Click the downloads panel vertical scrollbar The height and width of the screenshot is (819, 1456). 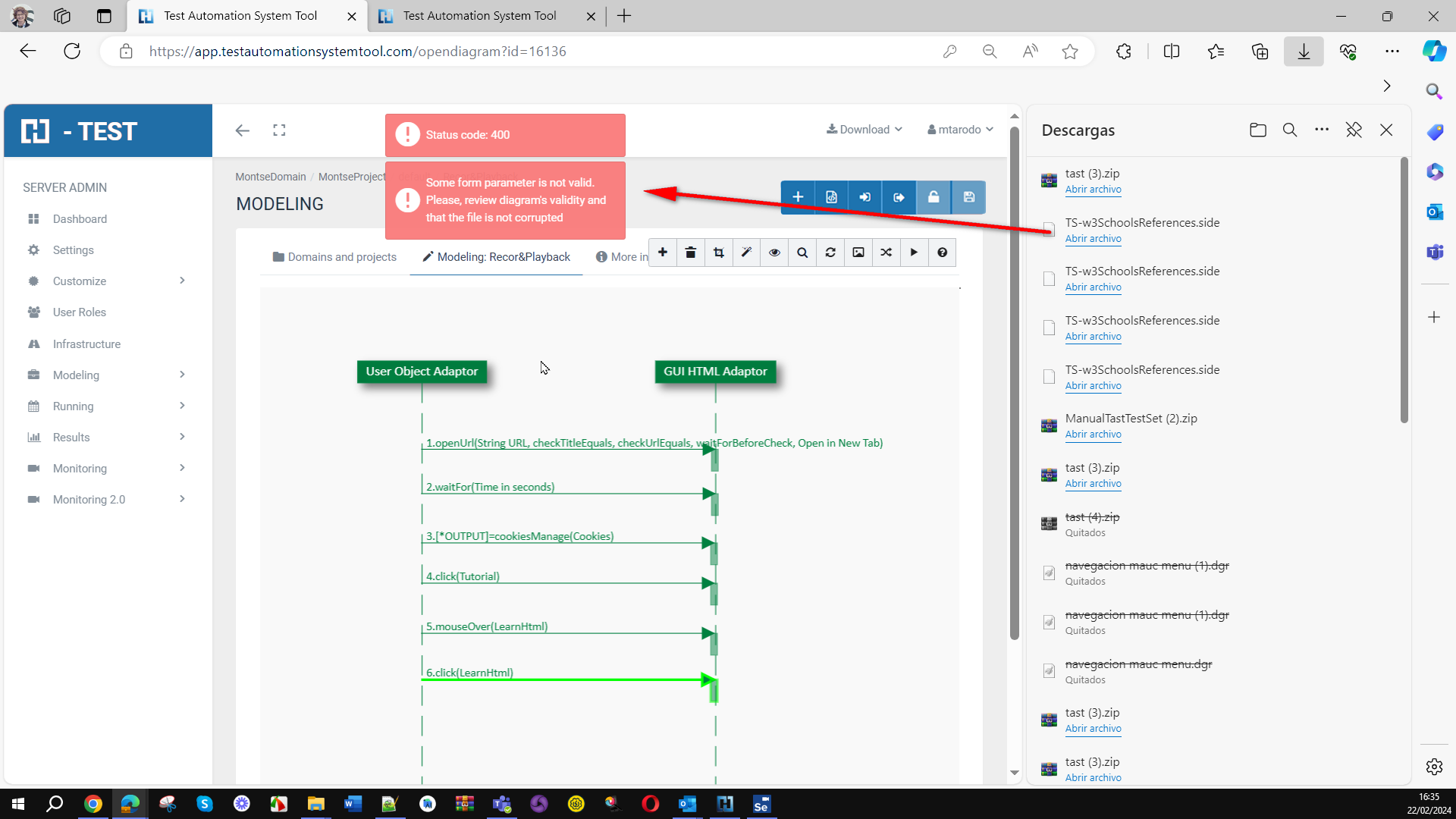click(x=1404, y=288)
